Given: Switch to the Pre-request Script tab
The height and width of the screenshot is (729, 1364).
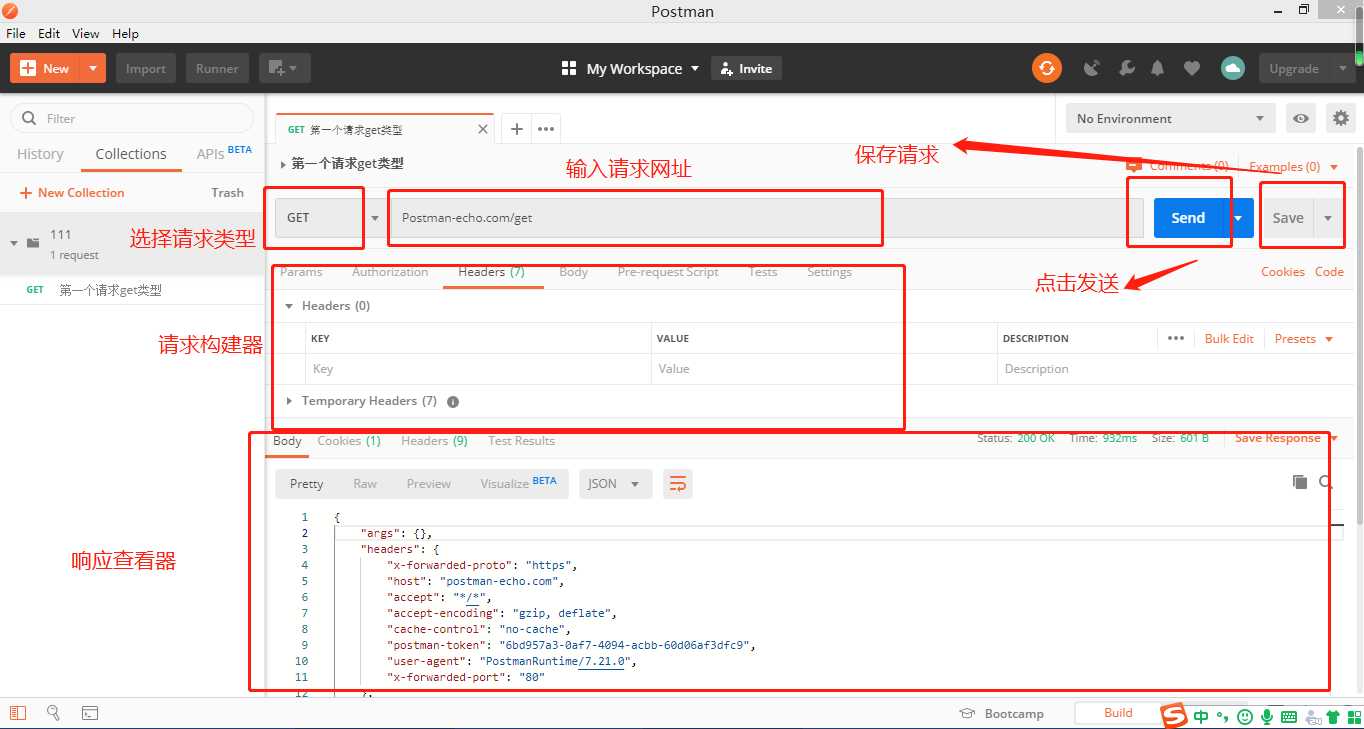Looking at the screenshot, I should coord(668,272).
